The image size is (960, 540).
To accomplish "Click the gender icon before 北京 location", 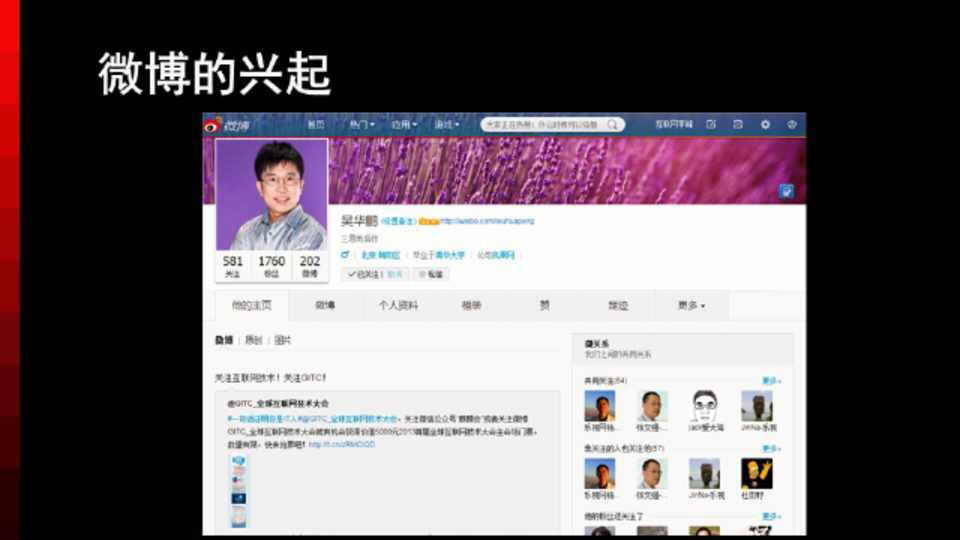I will coord(345,256).
